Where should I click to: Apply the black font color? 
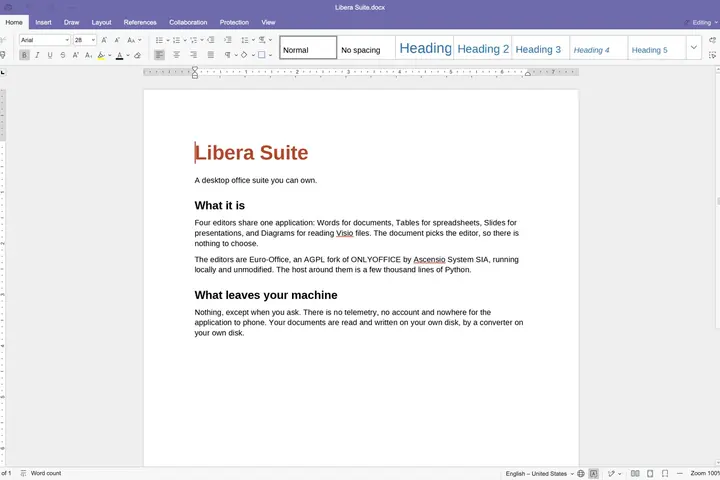[119, 55]
